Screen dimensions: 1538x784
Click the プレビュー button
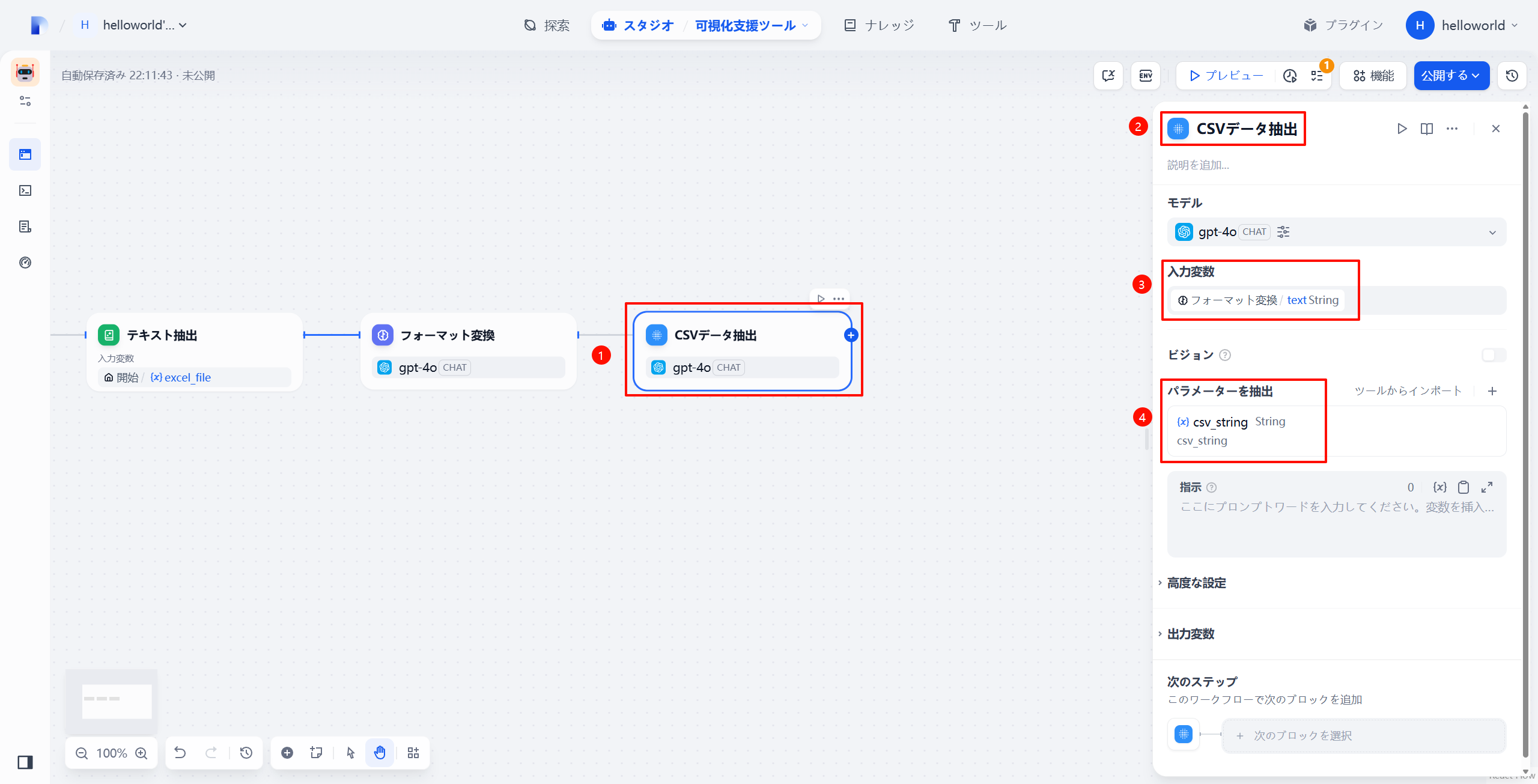1226,76
